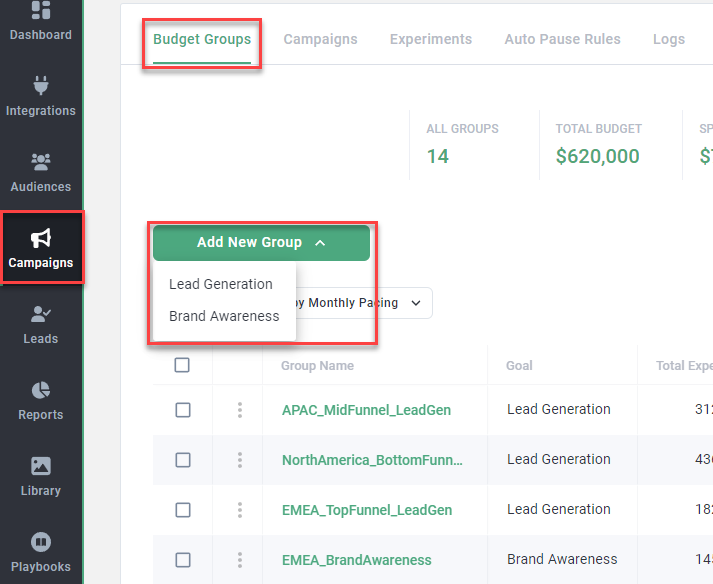Check the APAC_MidFunnel_LeadGen row checkbox
Image resolution: width=713 pixels, height=584 pixels.
(x=182, y=410)
